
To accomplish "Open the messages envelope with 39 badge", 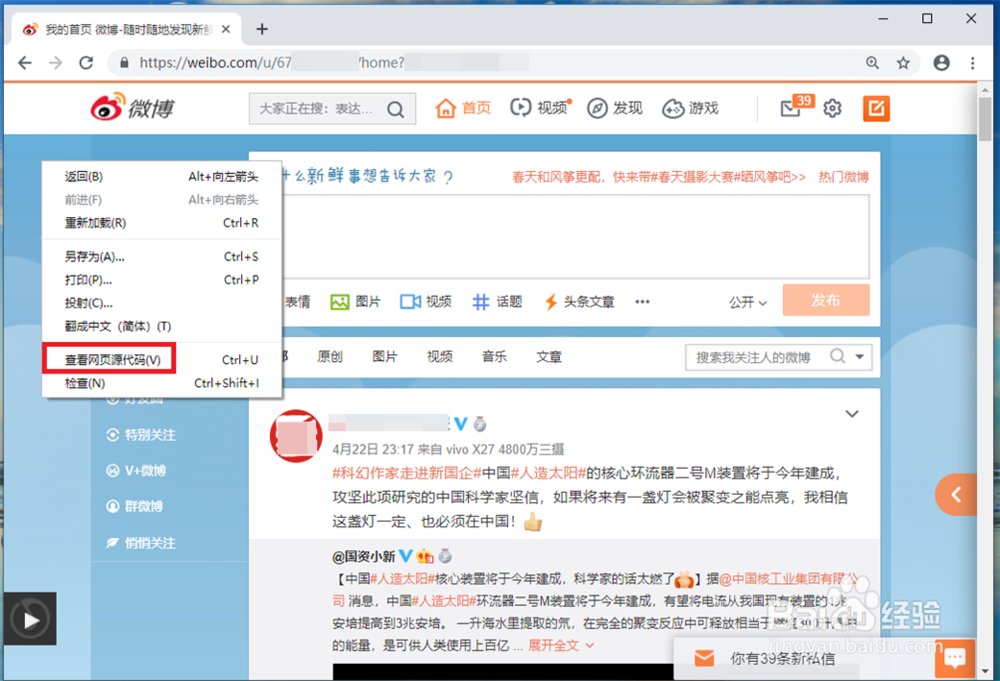I will pos(790,108).
